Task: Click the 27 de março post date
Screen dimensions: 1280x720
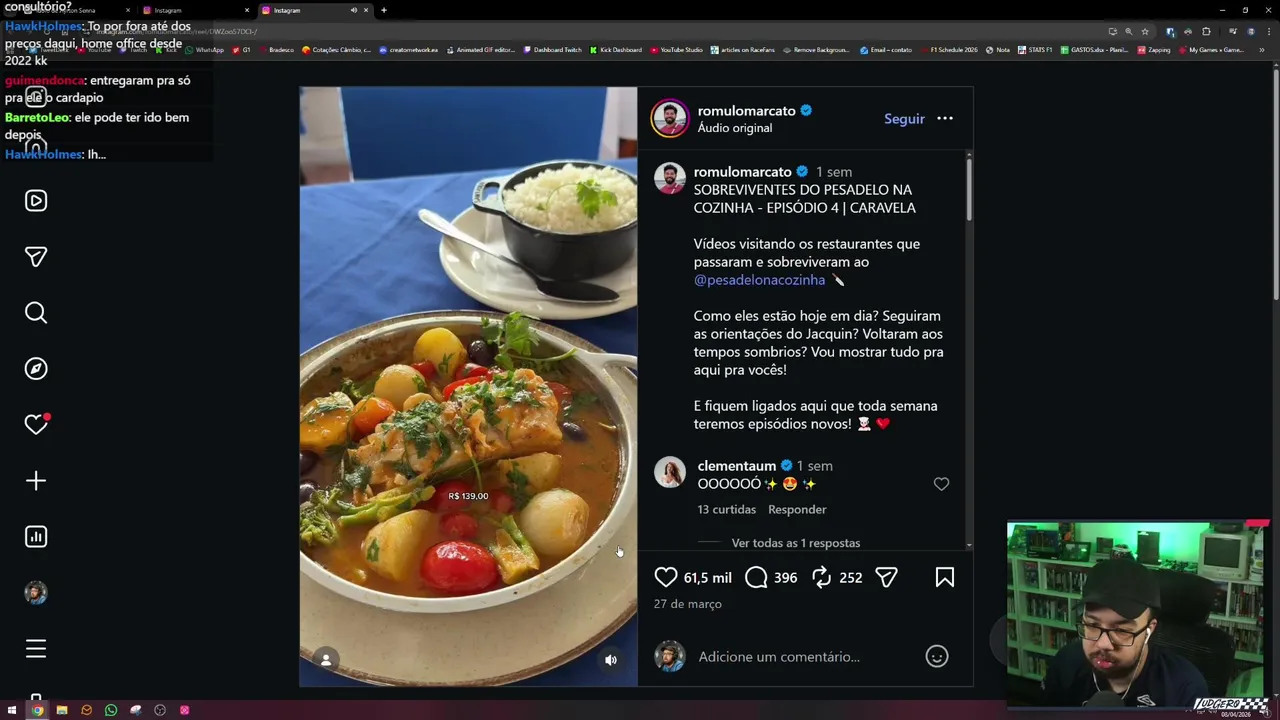Action: point(687,604)
